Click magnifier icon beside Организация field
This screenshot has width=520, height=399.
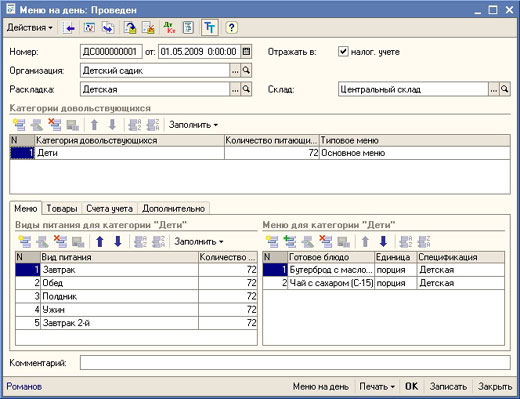click(246, 71)
